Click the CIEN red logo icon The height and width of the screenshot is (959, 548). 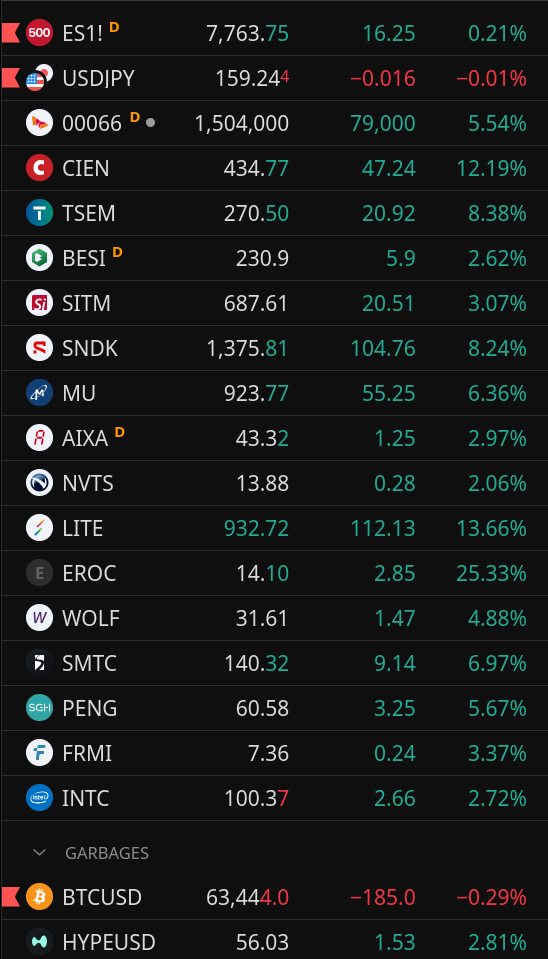pos(39,168)
